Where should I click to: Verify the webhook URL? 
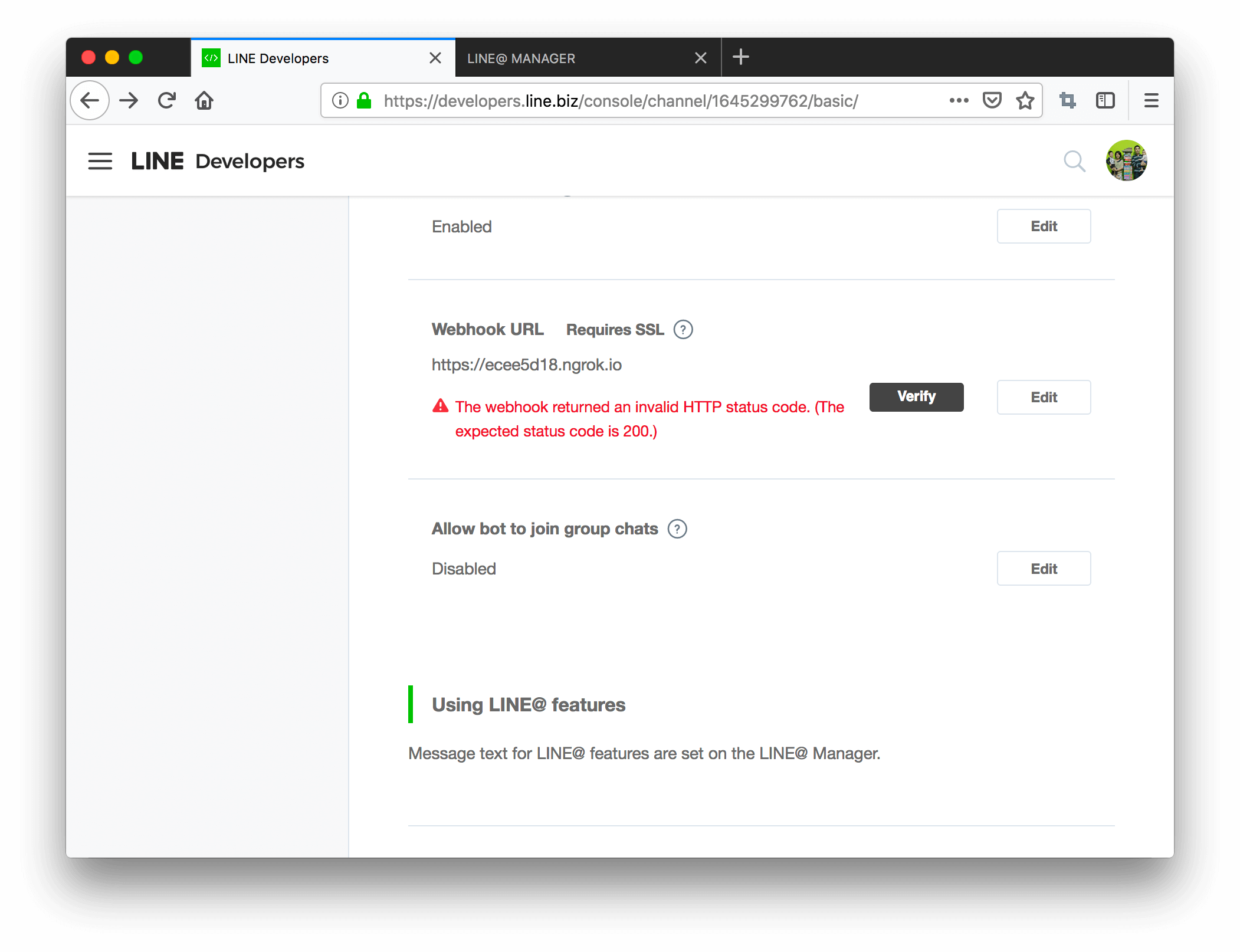click(x=916, y=397)
